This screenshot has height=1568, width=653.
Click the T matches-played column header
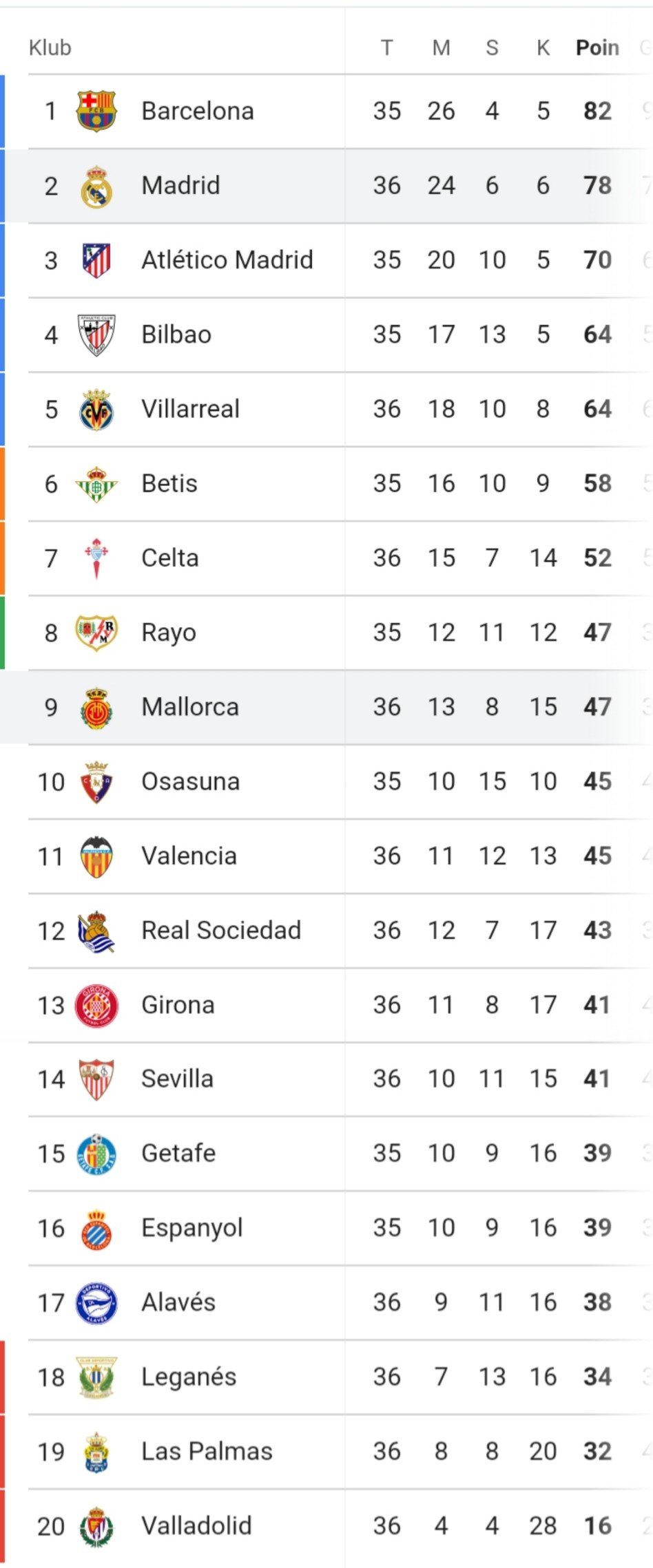point(387,47)
